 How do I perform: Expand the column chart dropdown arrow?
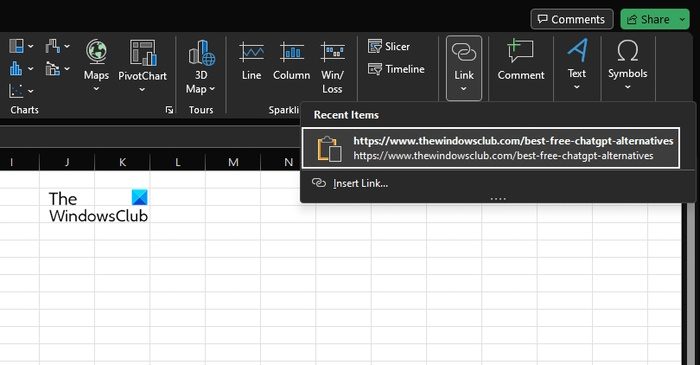tap(30, 69)
